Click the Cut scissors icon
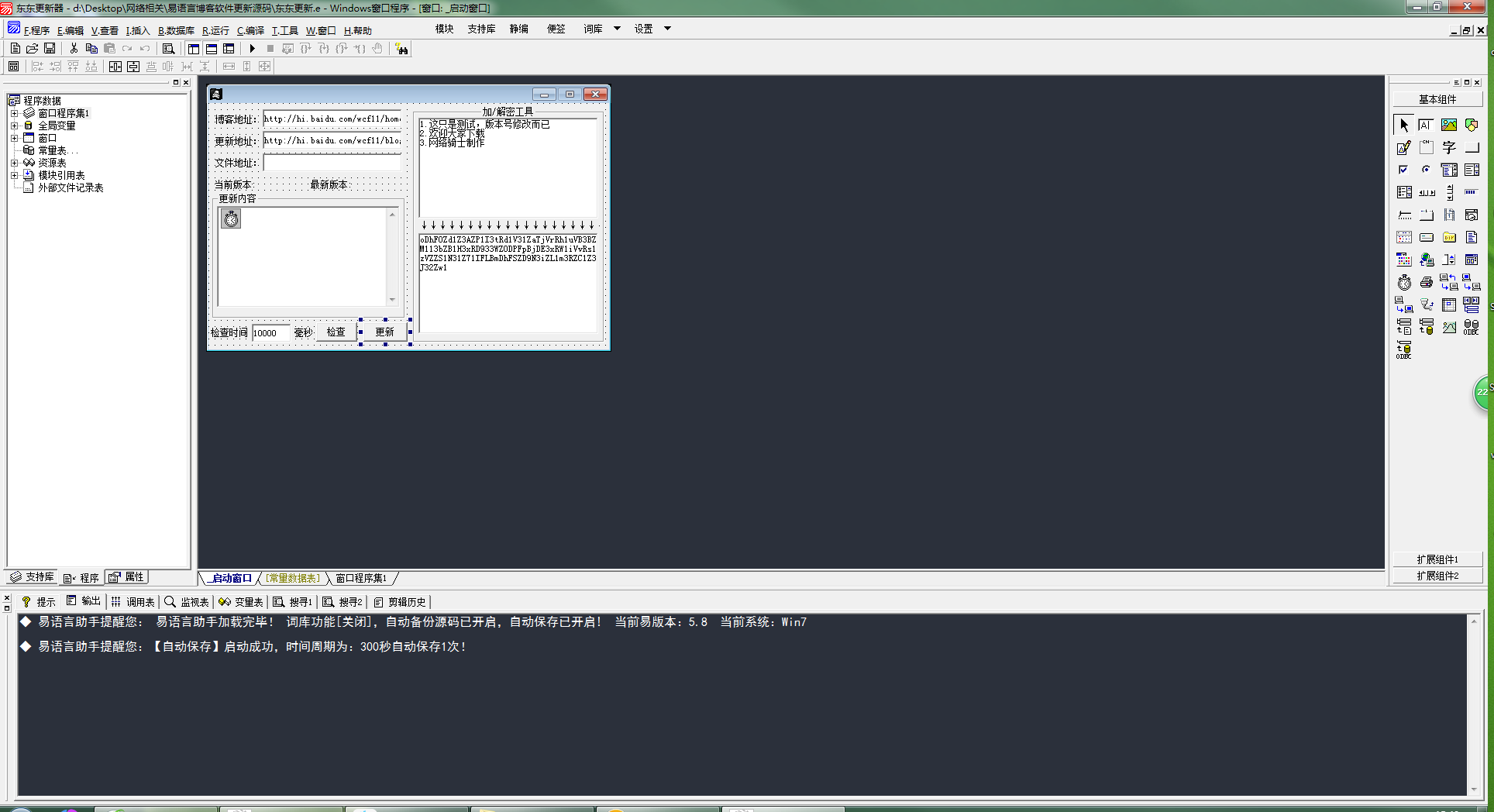This screenshot has height=812, width=1494. (74, 48)
